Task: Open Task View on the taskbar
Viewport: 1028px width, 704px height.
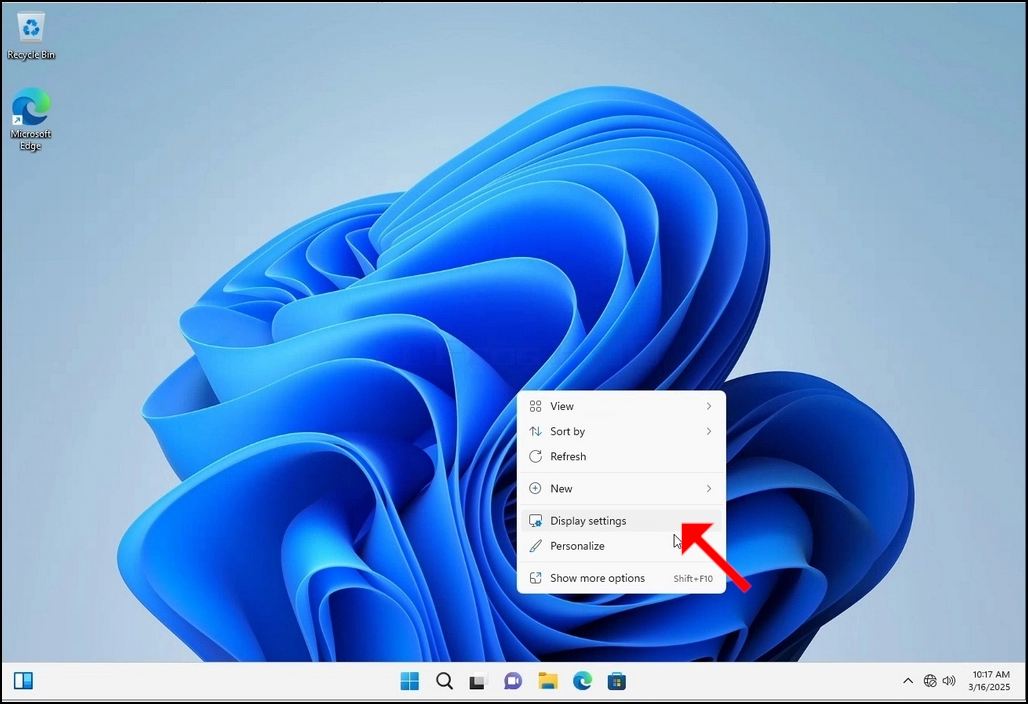Action: point(478,682)
